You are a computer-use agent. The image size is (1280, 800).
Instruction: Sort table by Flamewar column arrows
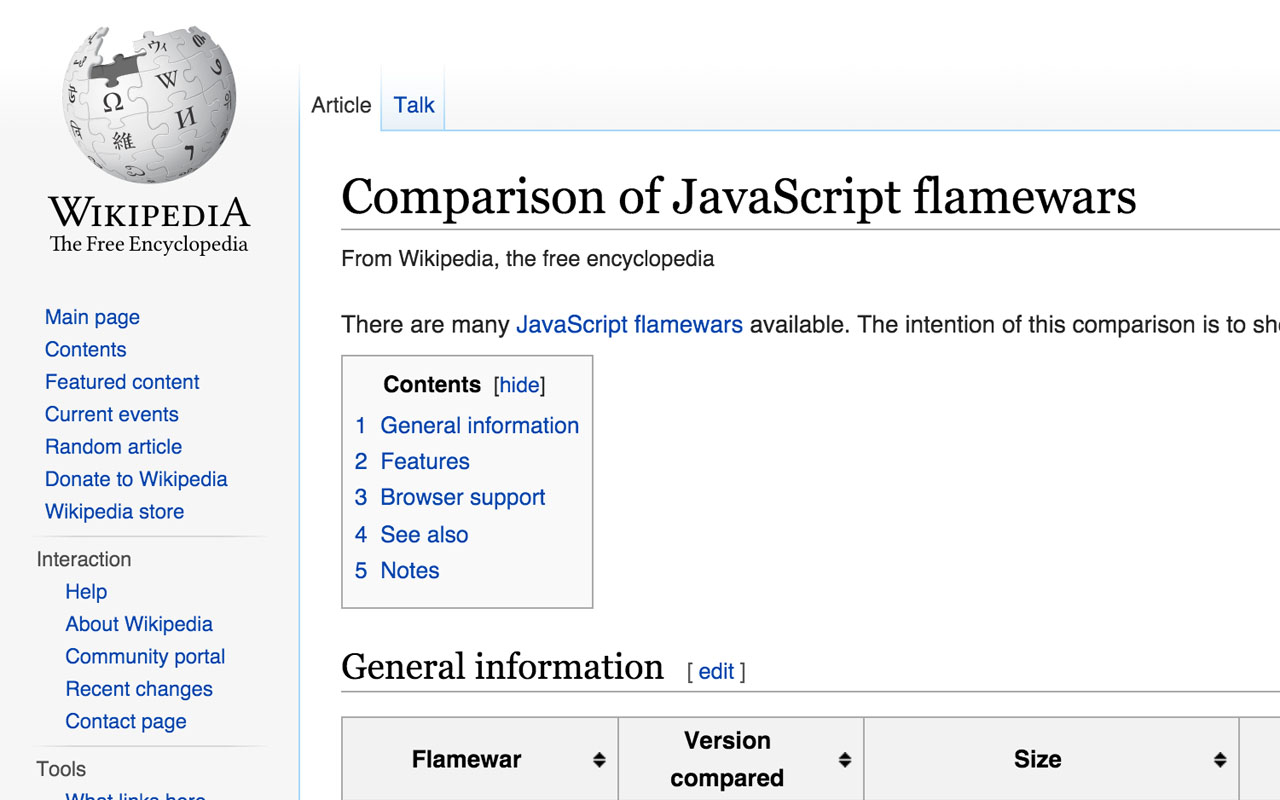coord(599,760)
